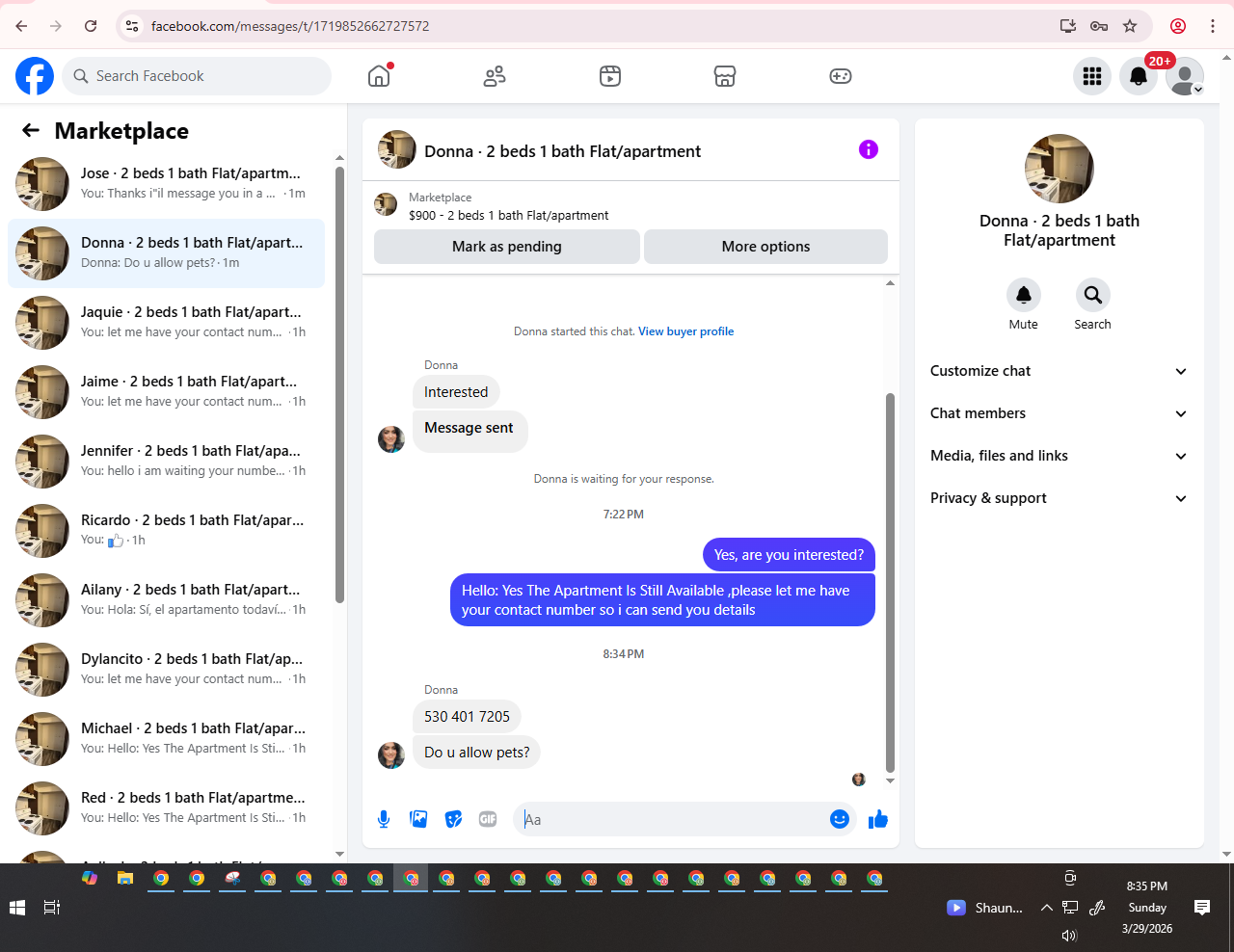Click the browser address bar URL

click(x=290, y=26)
